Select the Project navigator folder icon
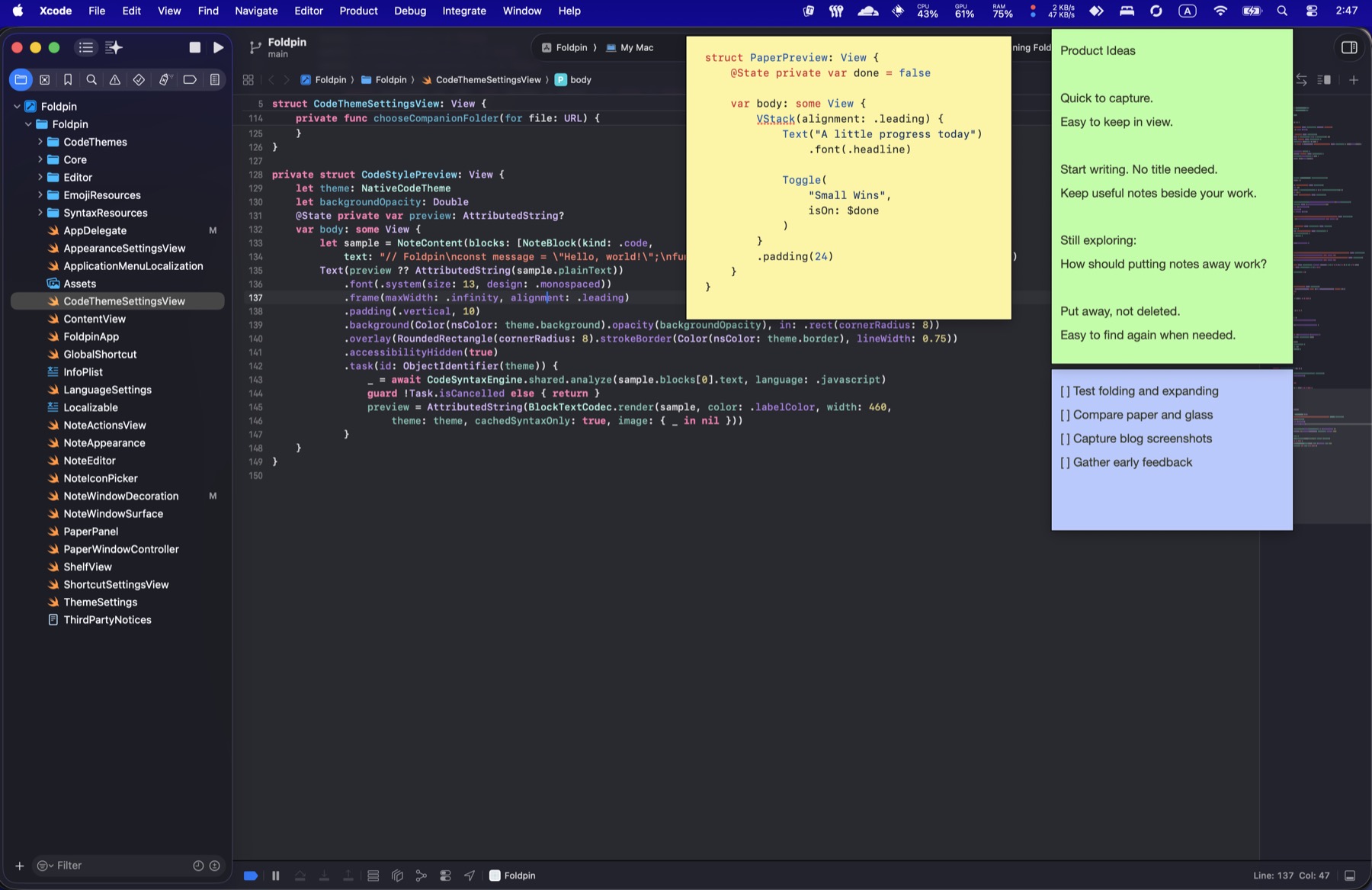This screenshot has height=890, width=1372. click(21, 79)
